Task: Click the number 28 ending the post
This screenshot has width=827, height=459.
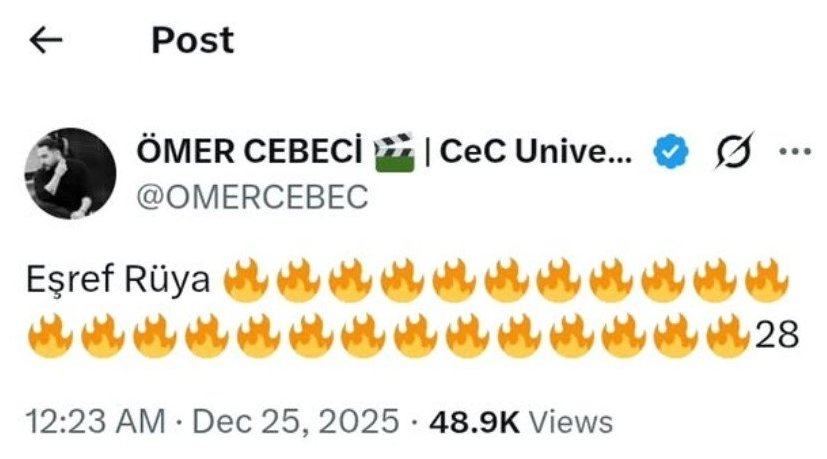Action: (x=776, y=335)
